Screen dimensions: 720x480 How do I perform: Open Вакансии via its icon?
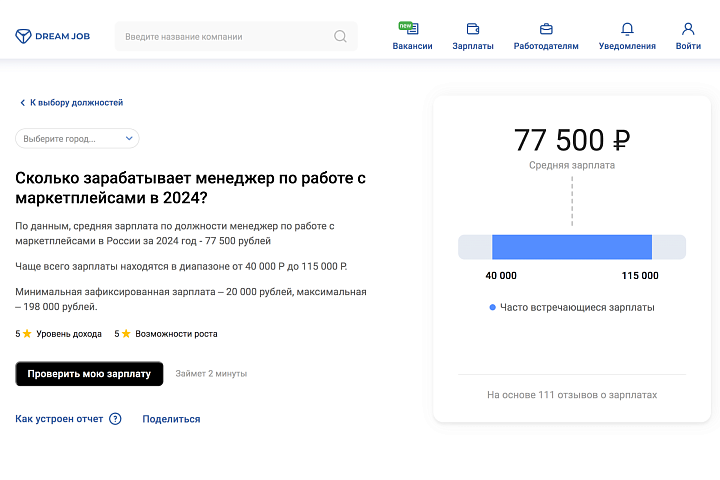(411, 28)
